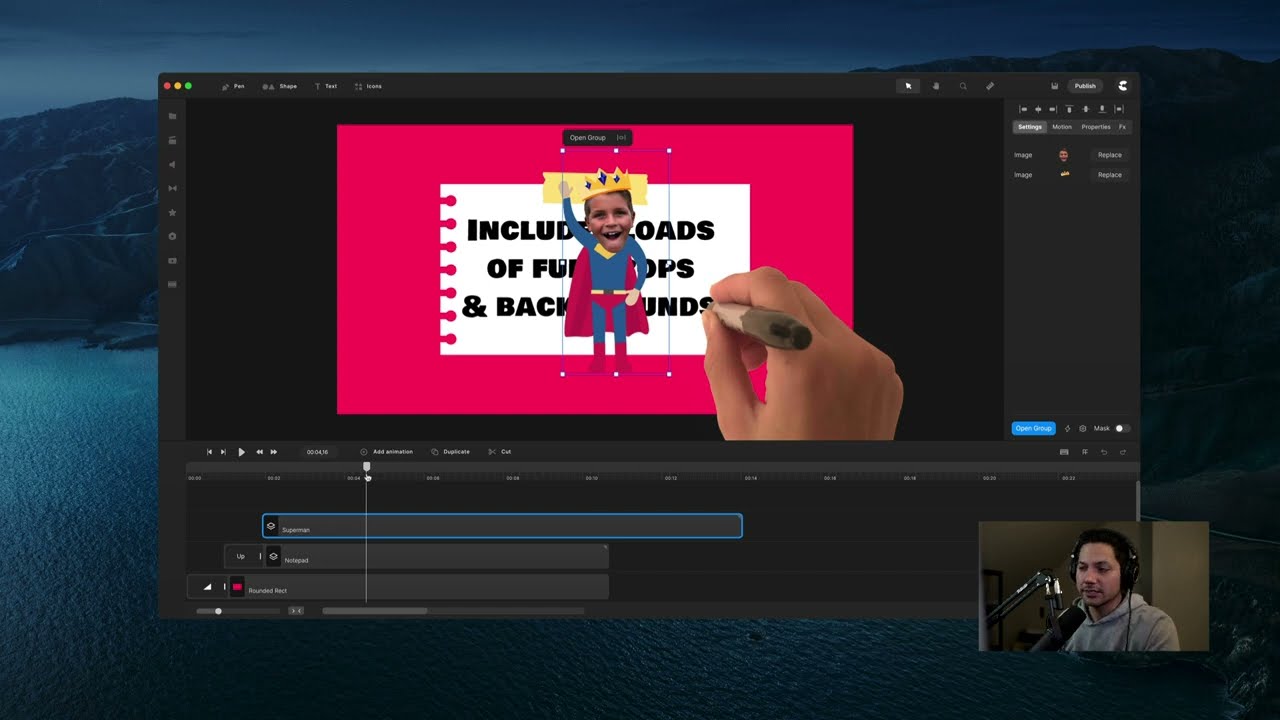Toggle the Mask switch
Viewport: 1280px width, 720px height.
point(1122,428)
